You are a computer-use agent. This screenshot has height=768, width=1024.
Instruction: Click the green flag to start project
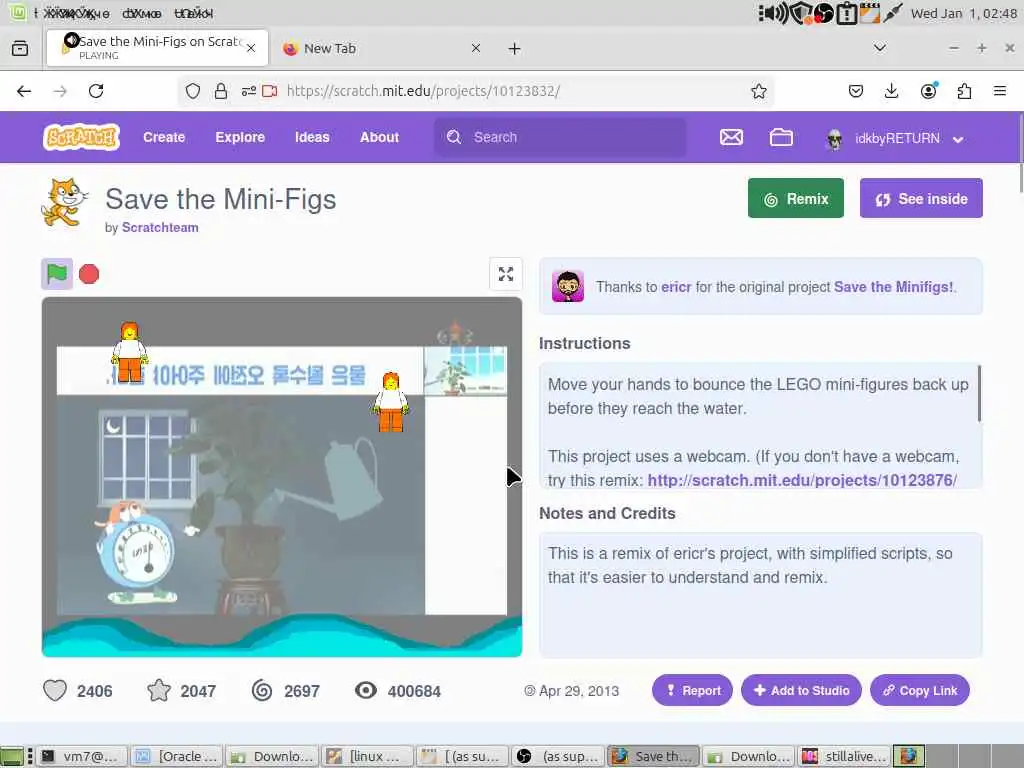pos(57,274)
